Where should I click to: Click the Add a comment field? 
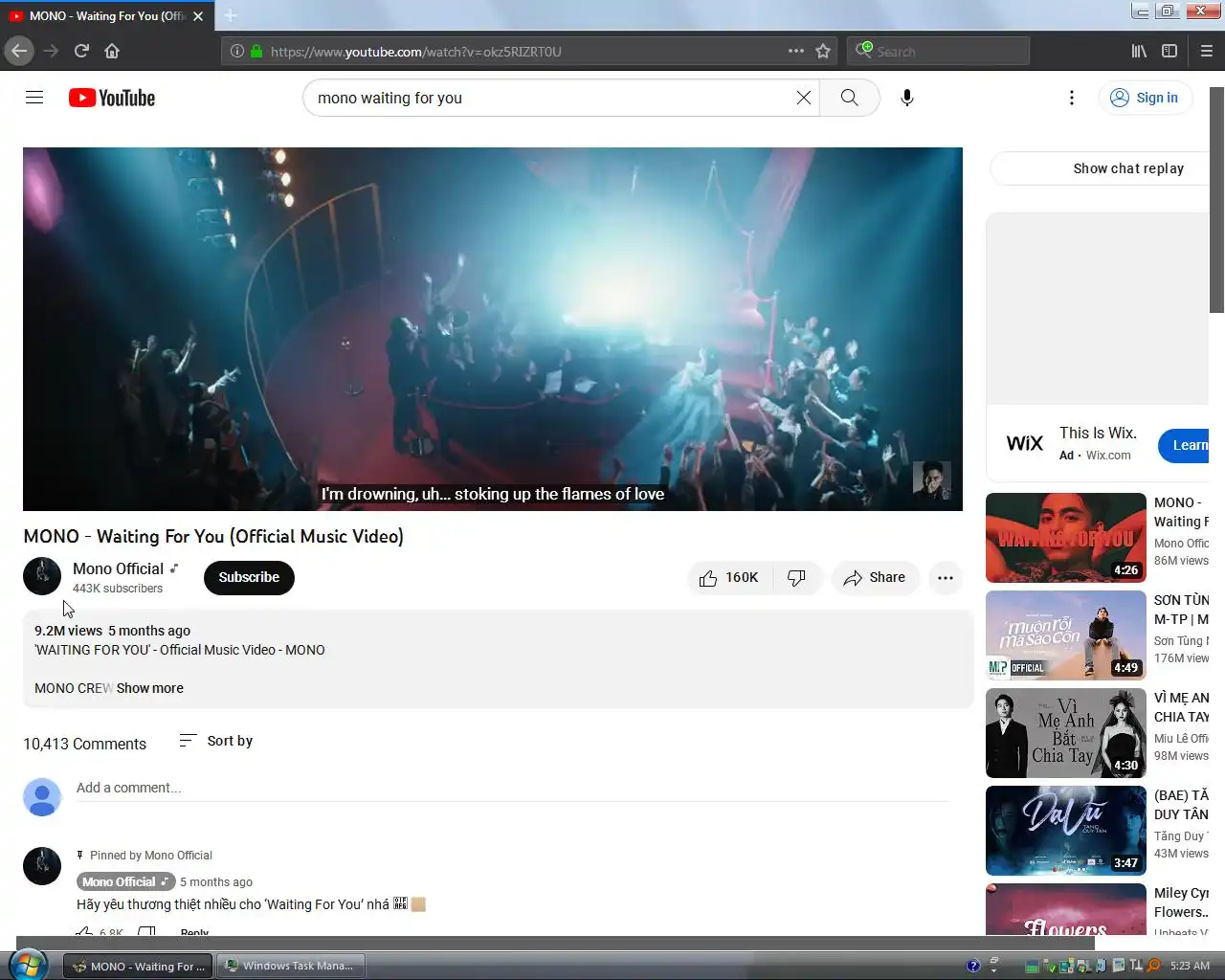[512, 789]
